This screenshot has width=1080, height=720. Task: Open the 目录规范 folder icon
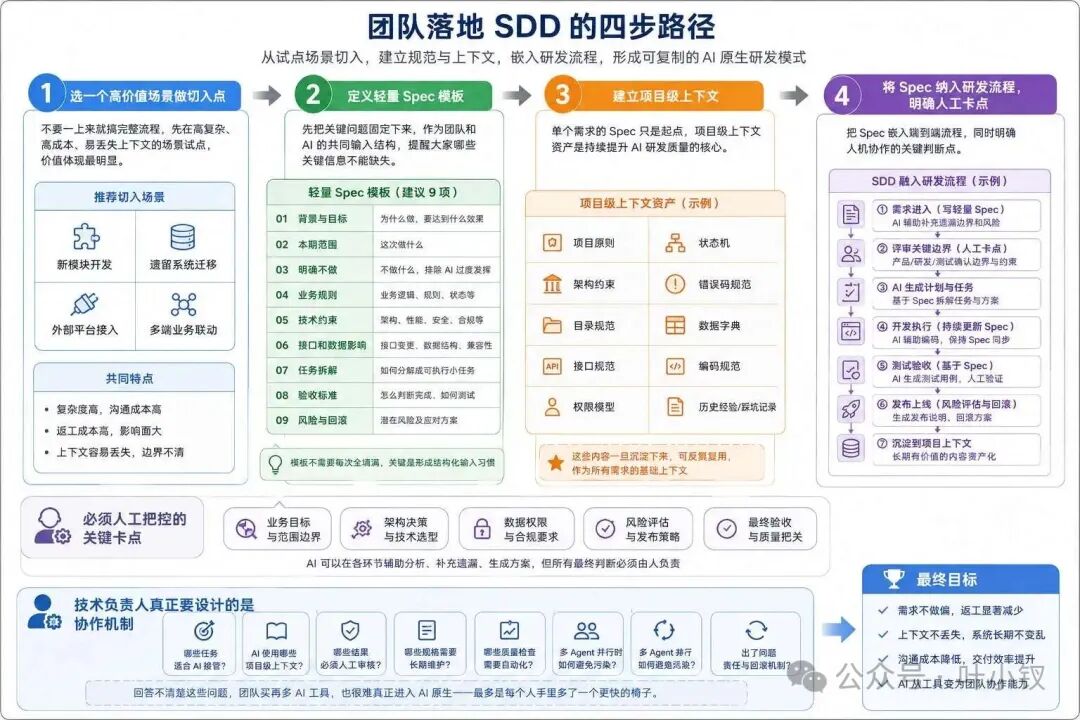(552, 325)
